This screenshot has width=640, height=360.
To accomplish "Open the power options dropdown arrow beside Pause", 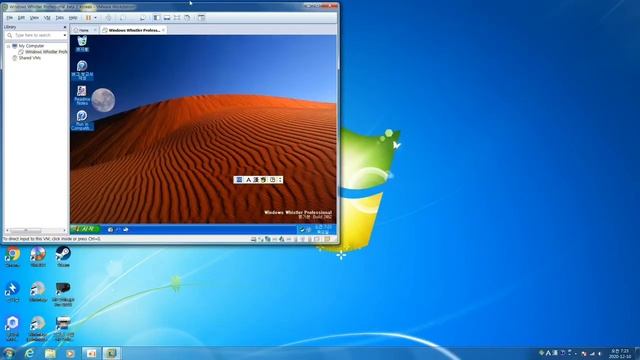I will [96, 18].
